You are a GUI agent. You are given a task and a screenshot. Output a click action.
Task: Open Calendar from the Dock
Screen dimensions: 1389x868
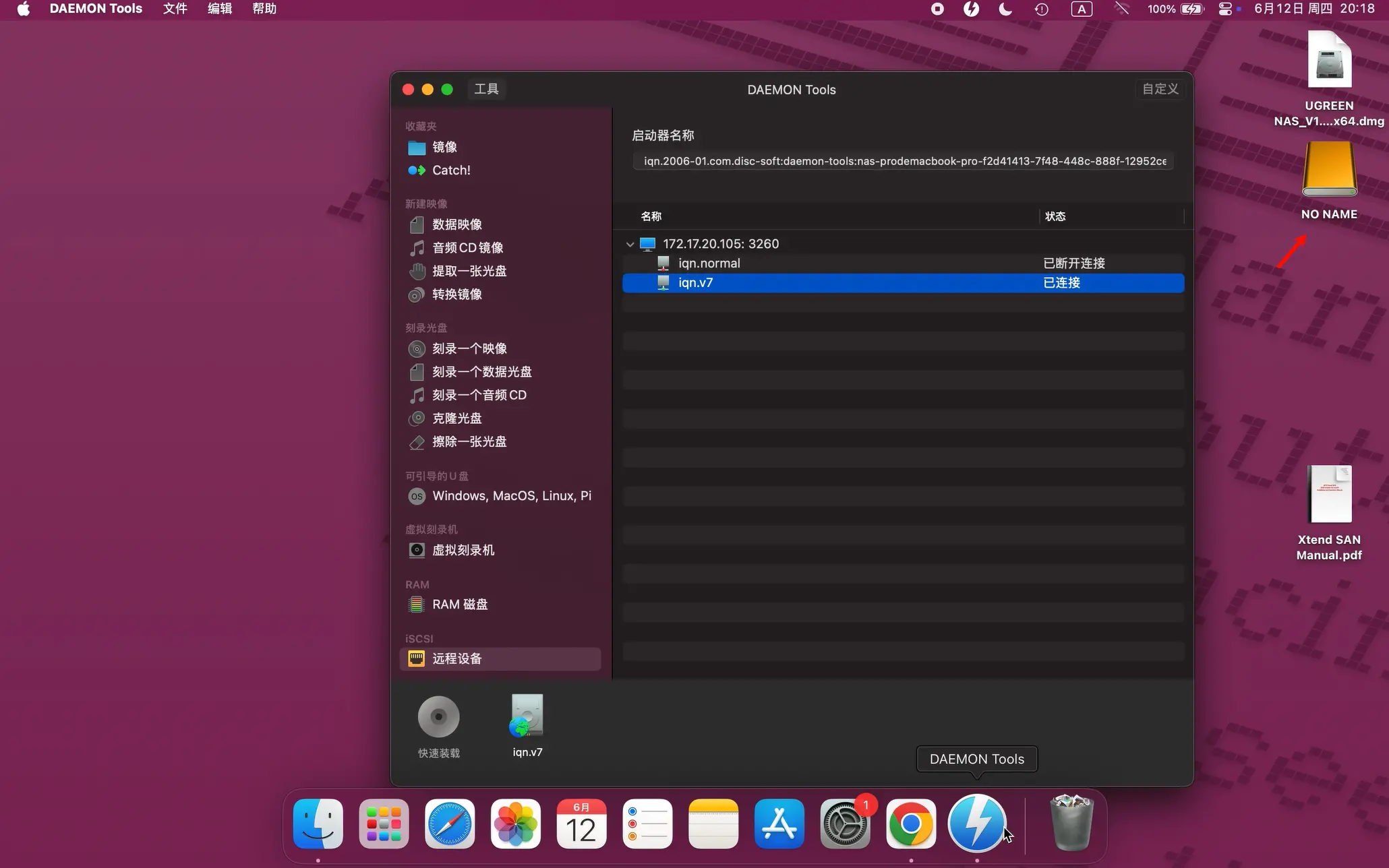pyautogui.click(x=581, y=824)
